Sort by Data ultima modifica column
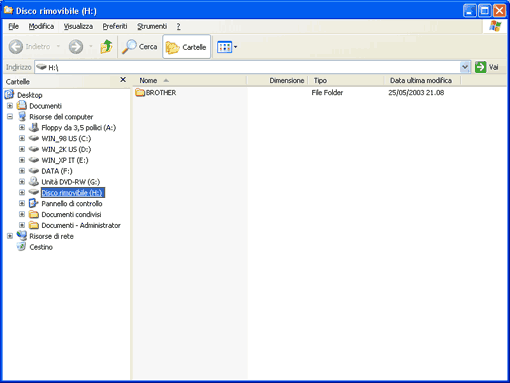The height and width of the screenshot is (383, 510). [x=421, y=80]
